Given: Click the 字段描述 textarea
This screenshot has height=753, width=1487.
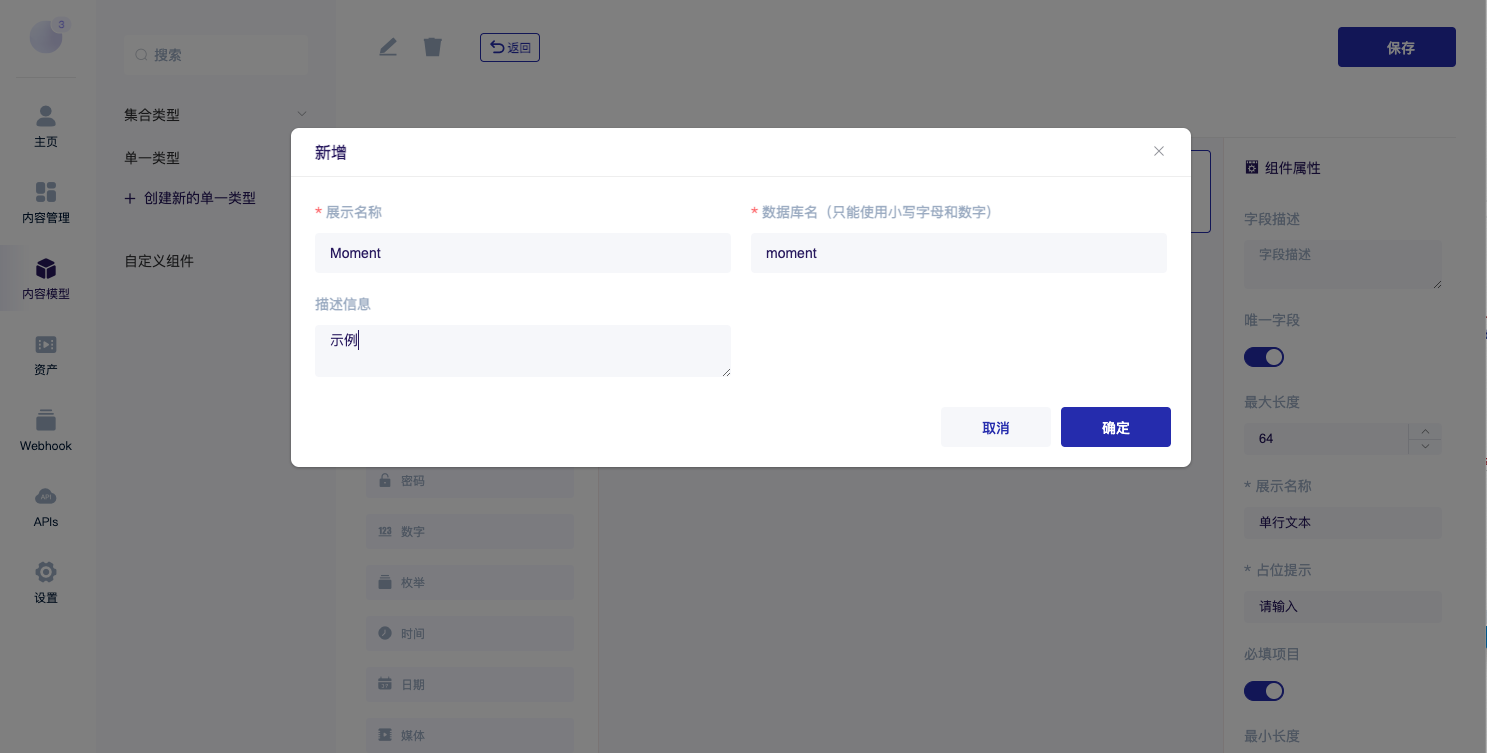Looking at the screenshot, I should point(1343,265).
